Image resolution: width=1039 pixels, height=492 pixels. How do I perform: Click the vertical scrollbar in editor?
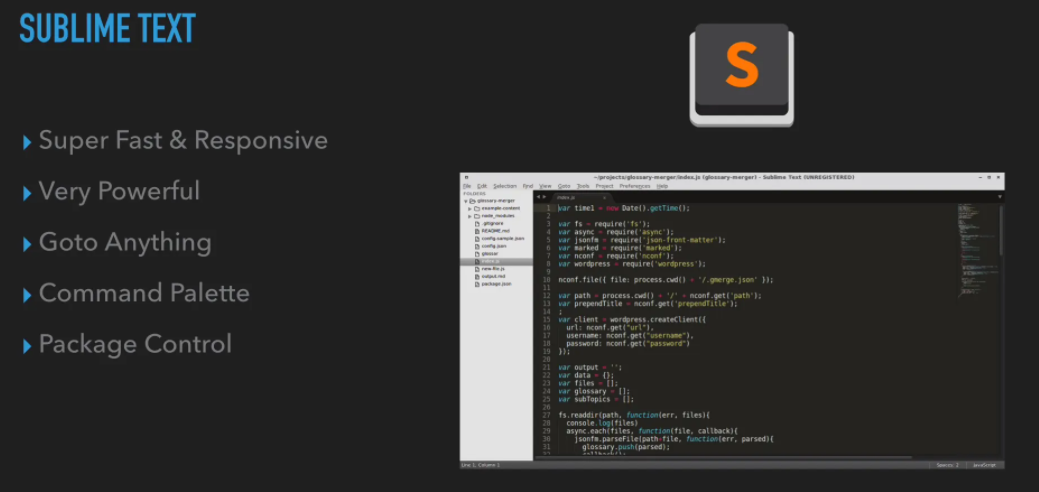pos(1001,229)
